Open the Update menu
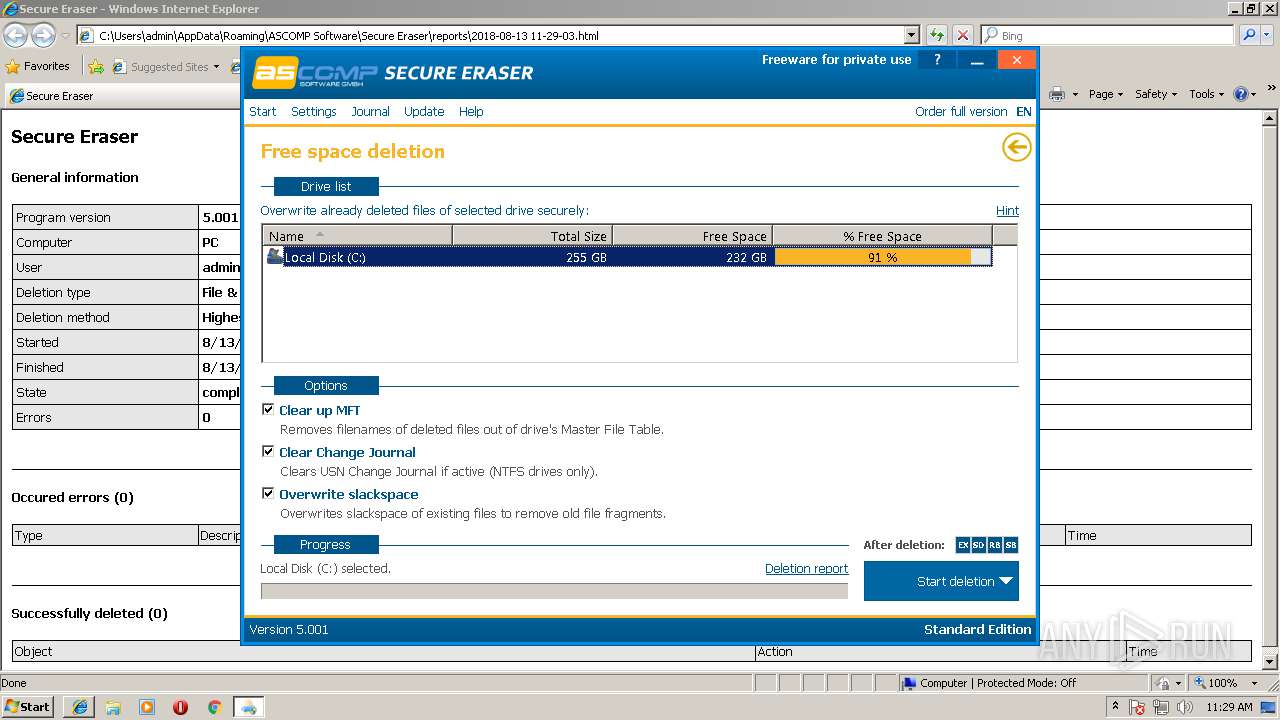Screen dimensions: 1280x720 tap(424, 111)
